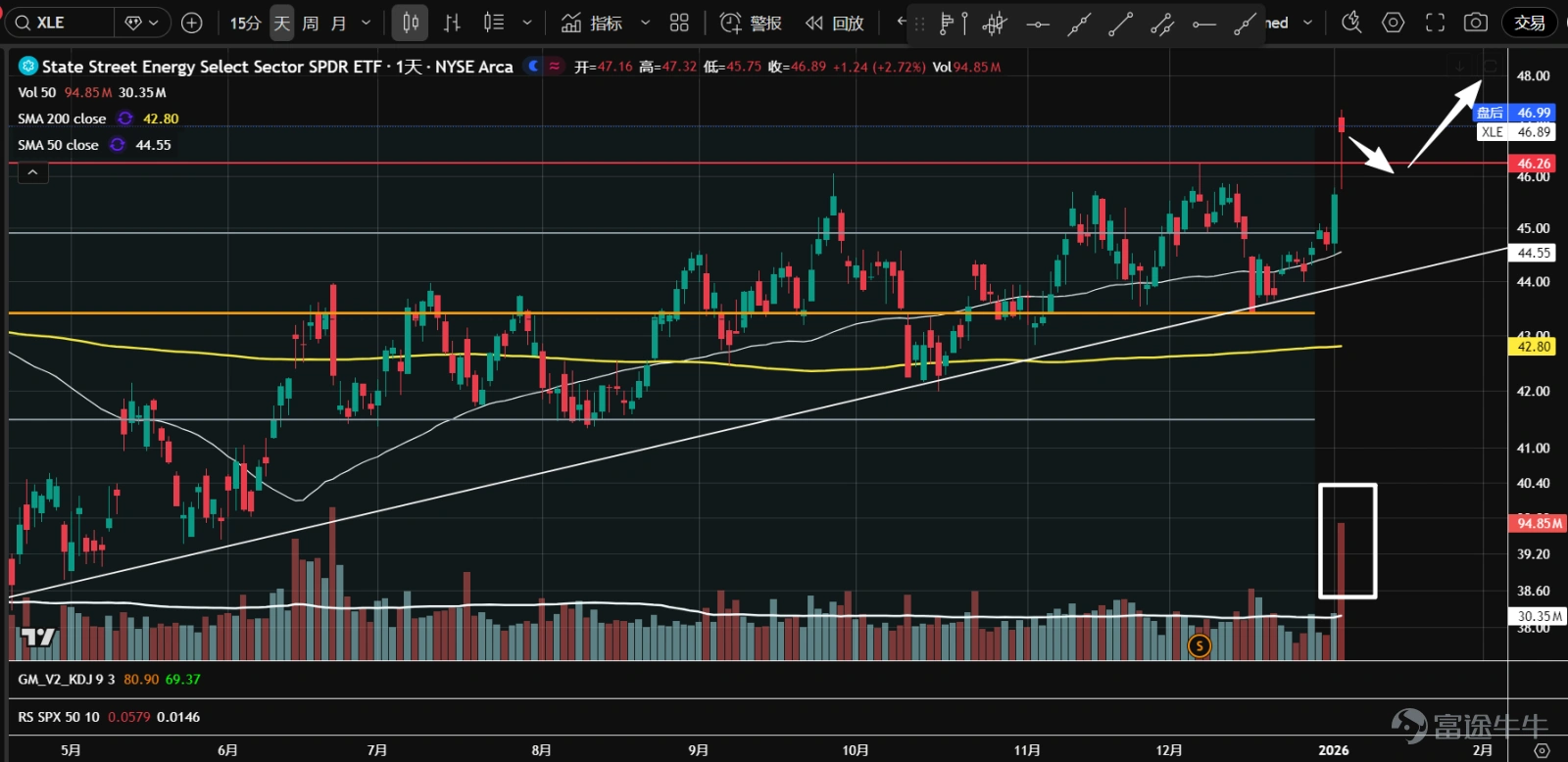
Task: Select the volume candles chart type icon
Action: coord(493,23)
